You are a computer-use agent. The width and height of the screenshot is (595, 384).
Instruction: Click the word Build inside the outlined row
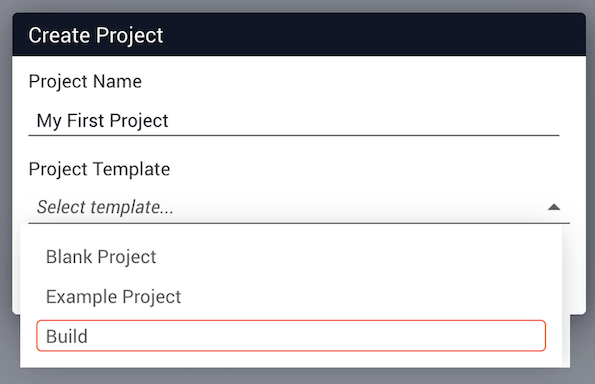point(67,336)
